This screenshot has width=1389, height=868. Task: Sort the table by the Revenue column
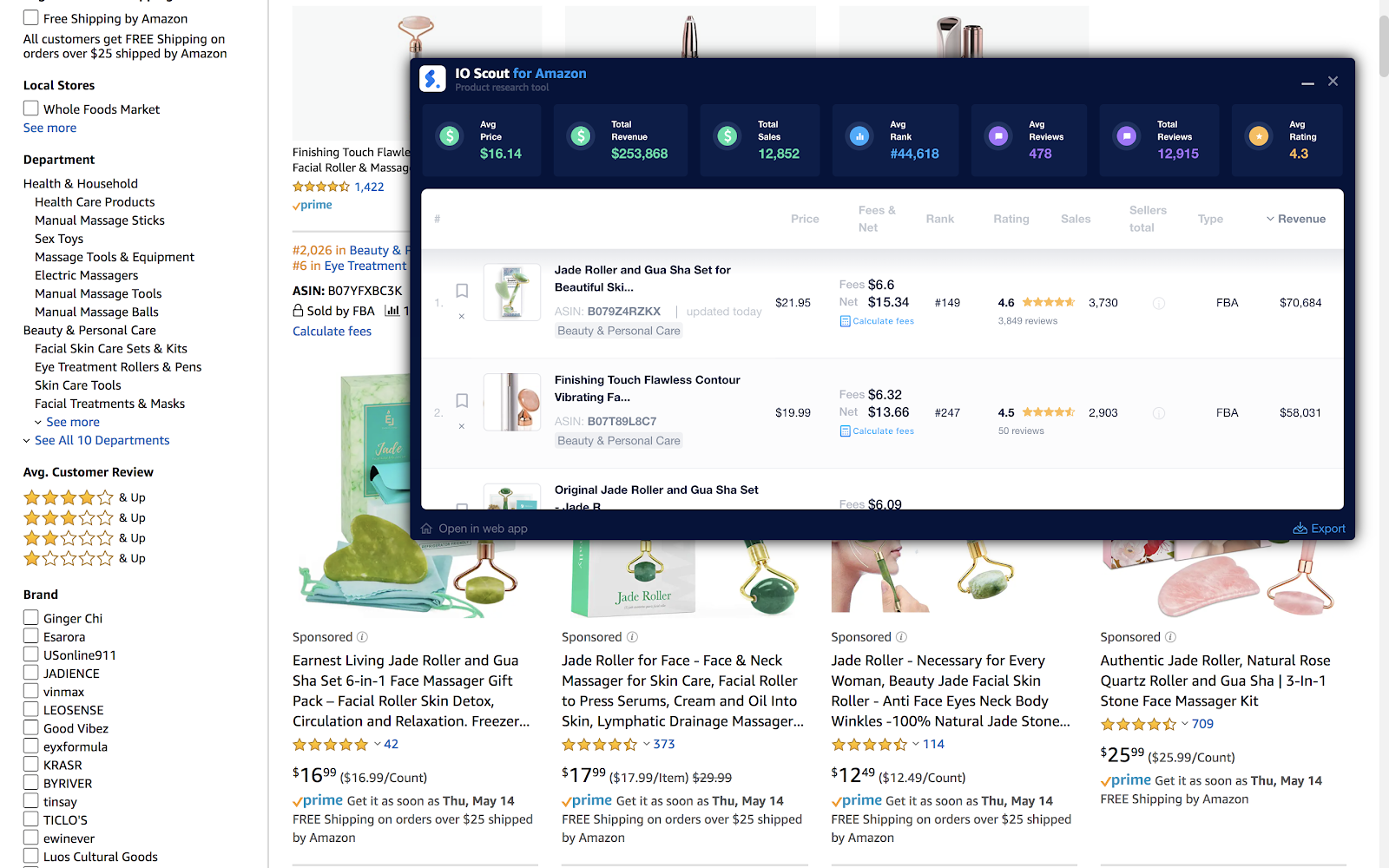pyautogui.click(x=1295, y=219)
